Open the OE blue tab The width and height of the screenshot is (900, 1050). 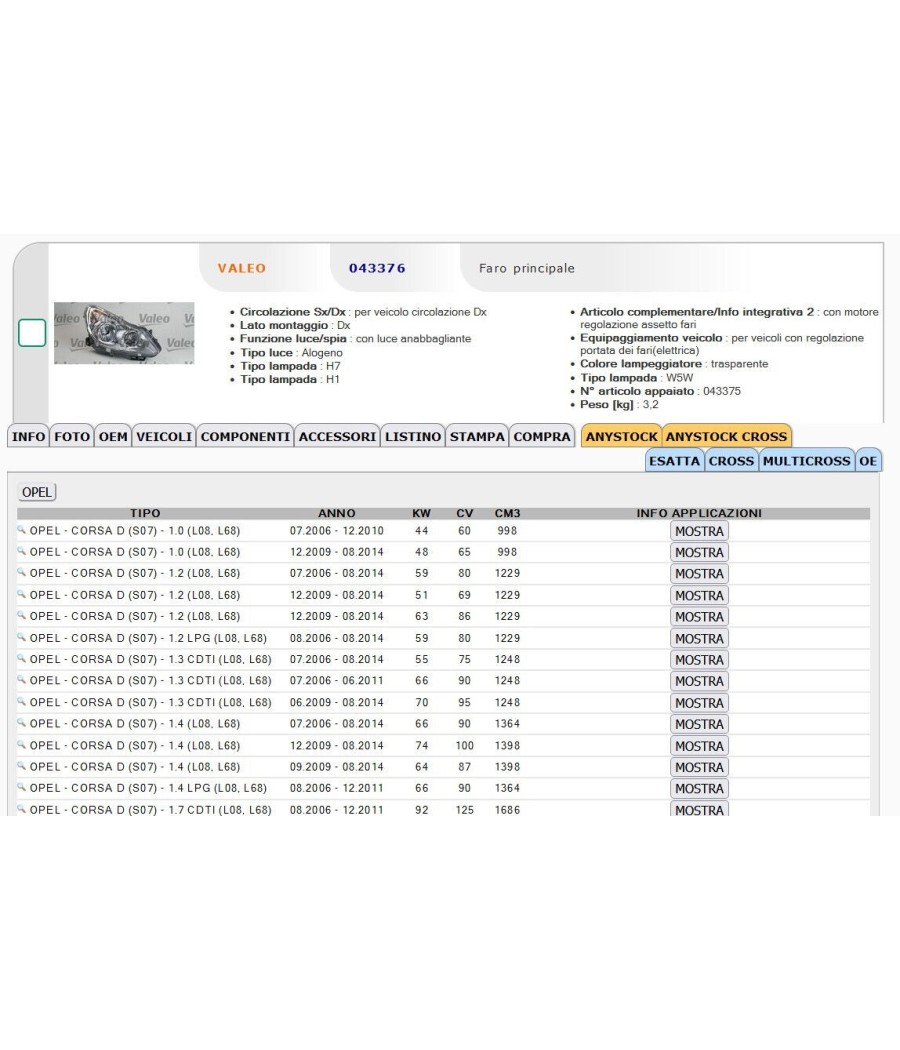pyautogui.click(x=869, y=461)
